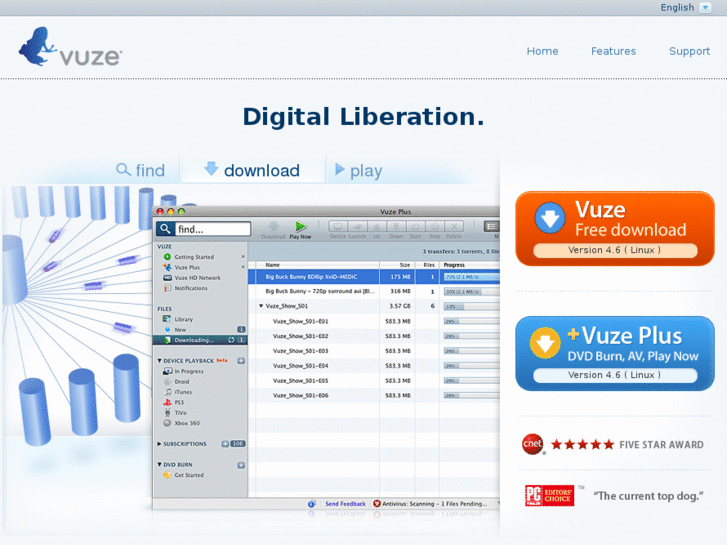This screenshot has width=727, height=545.
Task: Close the Getting Started sidebar entry
Action: click(x=242, y=256)
